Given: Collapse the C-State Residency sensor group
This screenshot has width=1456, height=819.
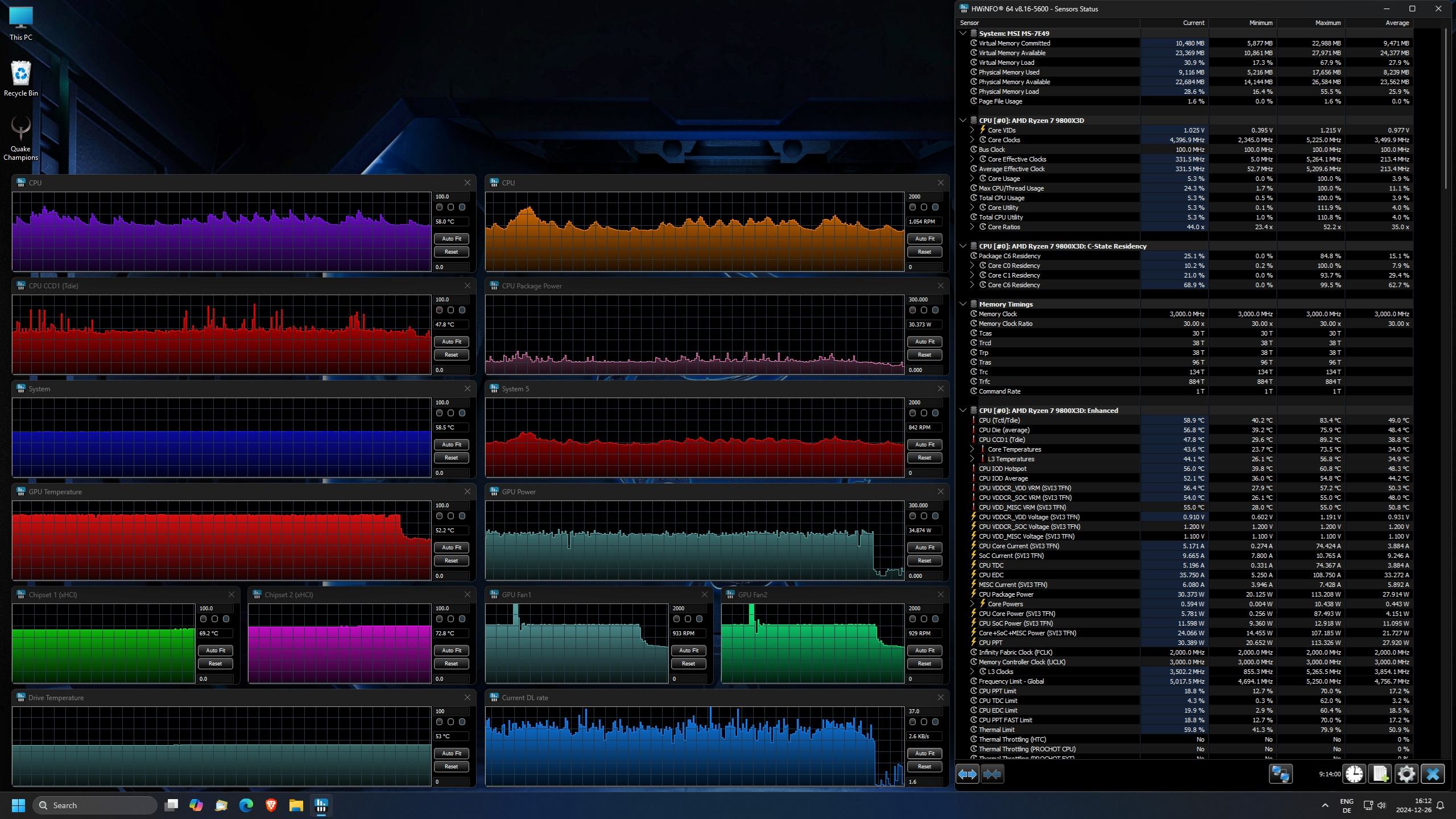Looking at the screenshot, I should [x=963, y=246].
